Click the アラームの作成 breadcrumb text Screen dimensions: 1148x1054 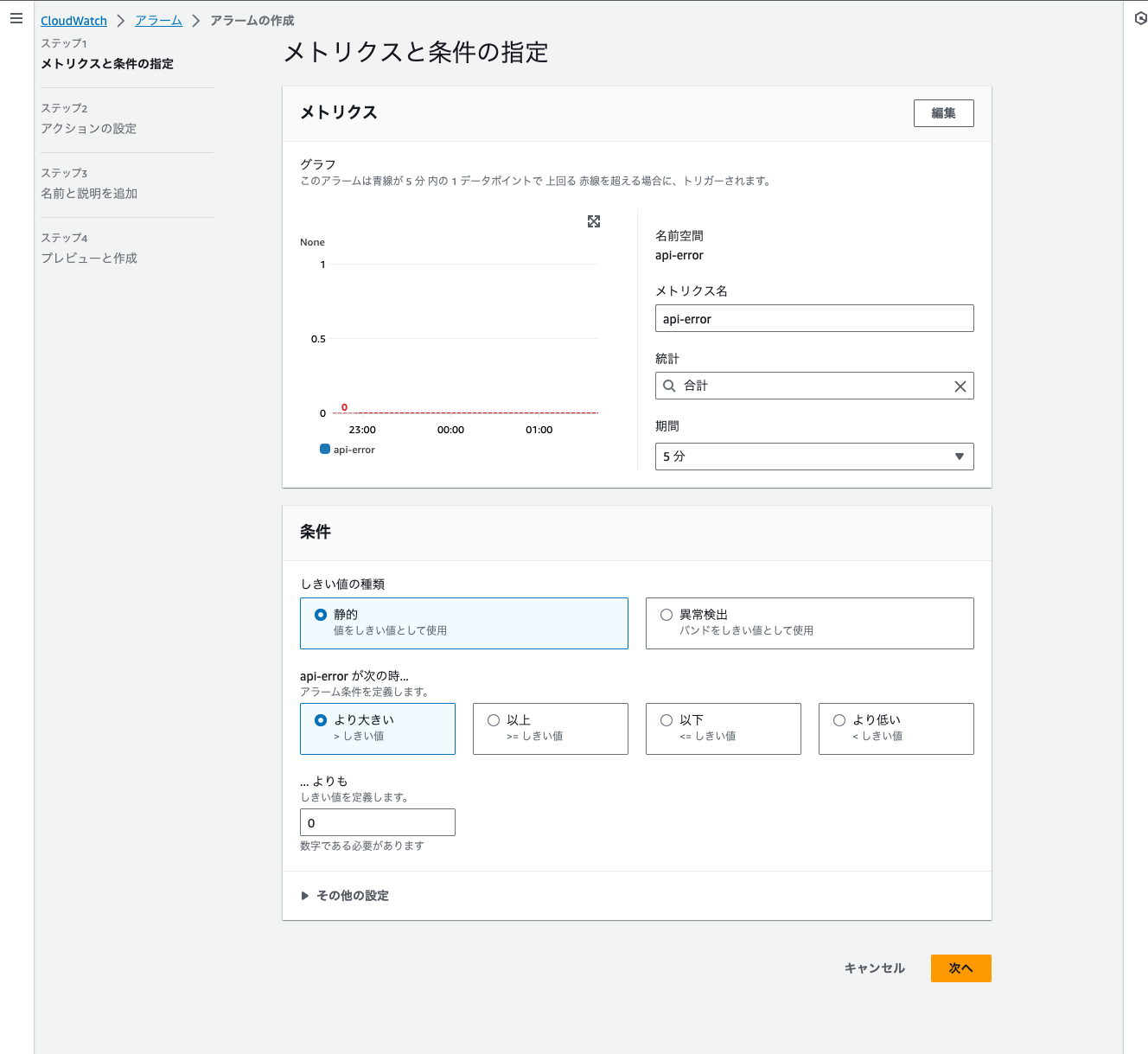click(x=252, y=21)
